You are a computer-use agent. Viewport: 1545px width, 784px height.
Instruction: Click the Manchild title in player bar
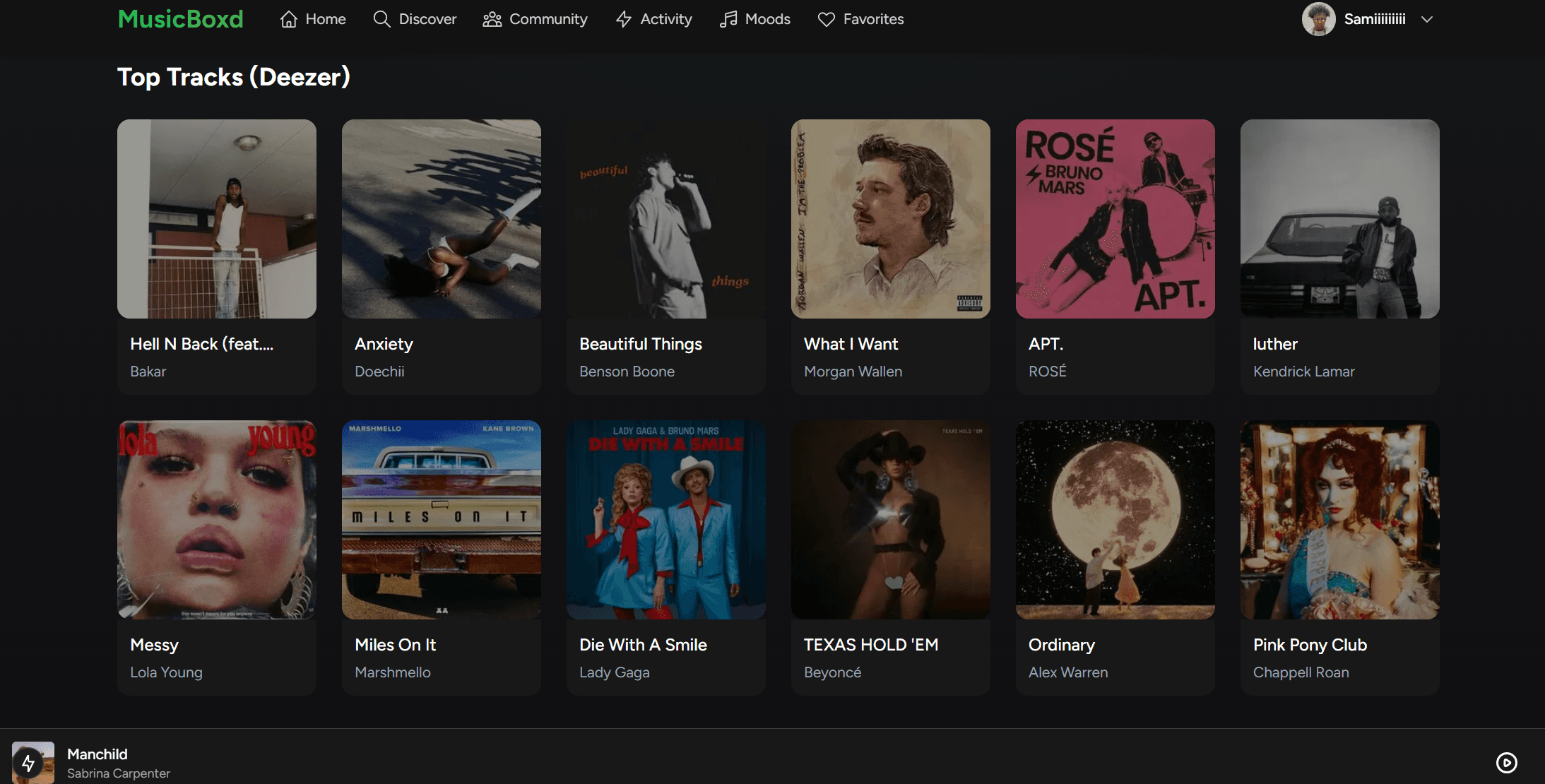(97, 754)
